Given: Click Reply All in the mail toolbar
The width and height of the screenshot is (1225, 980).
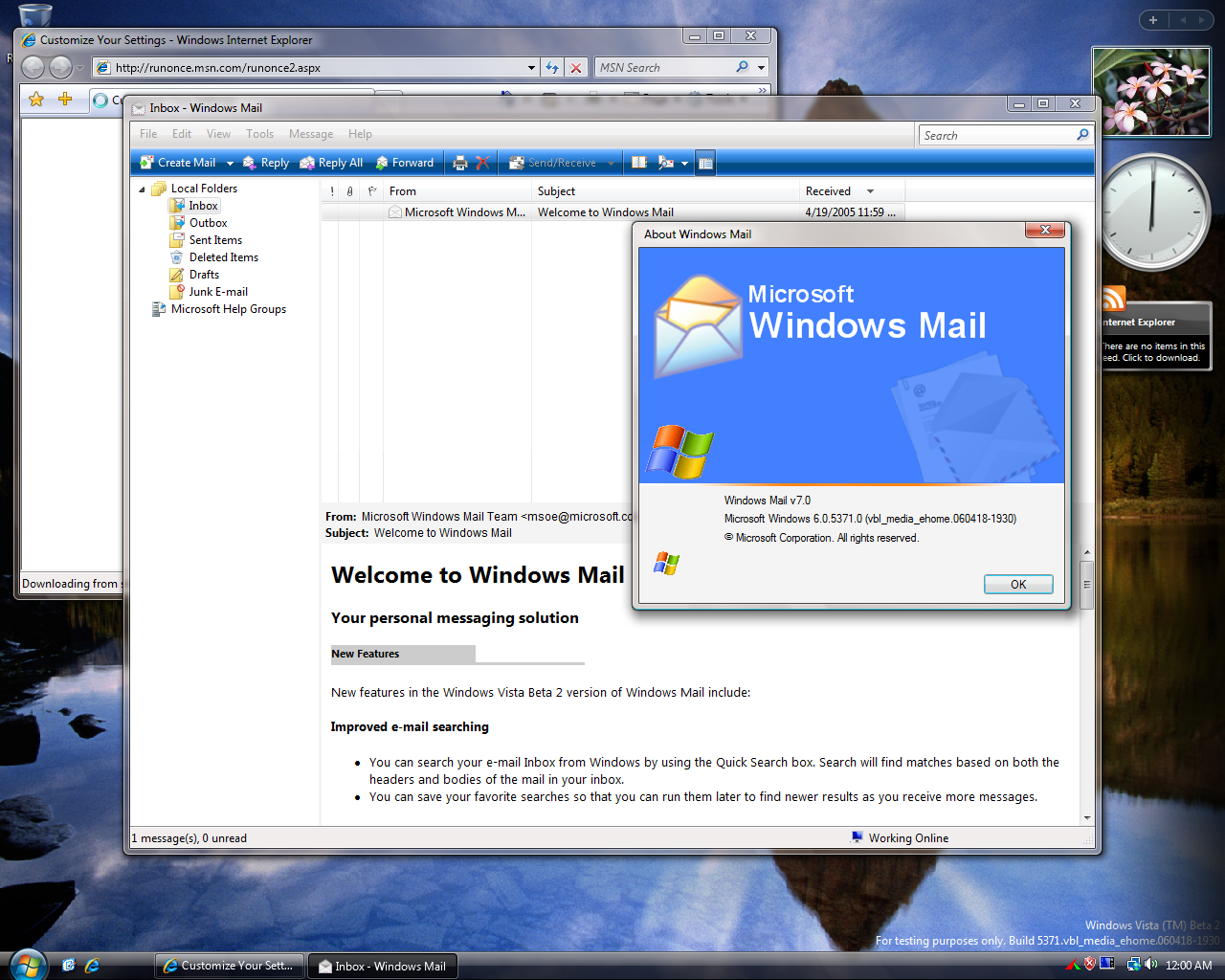Looking at the screenshot, I should [331, 163].
